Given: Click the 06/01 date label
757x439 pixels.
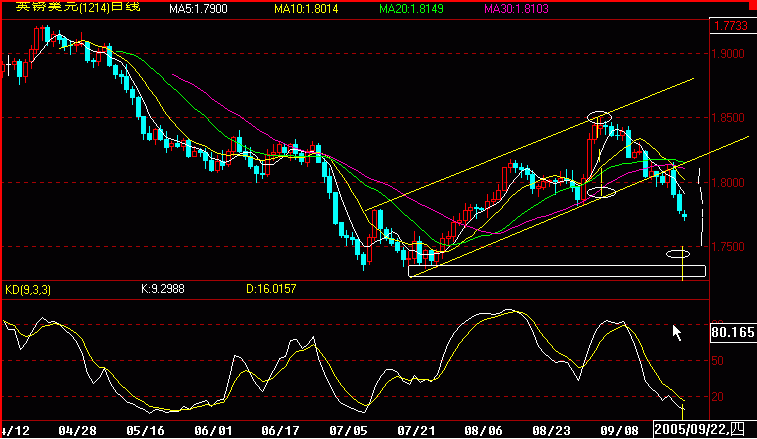Looking at the screenshot, I should (x=213, y=430).
